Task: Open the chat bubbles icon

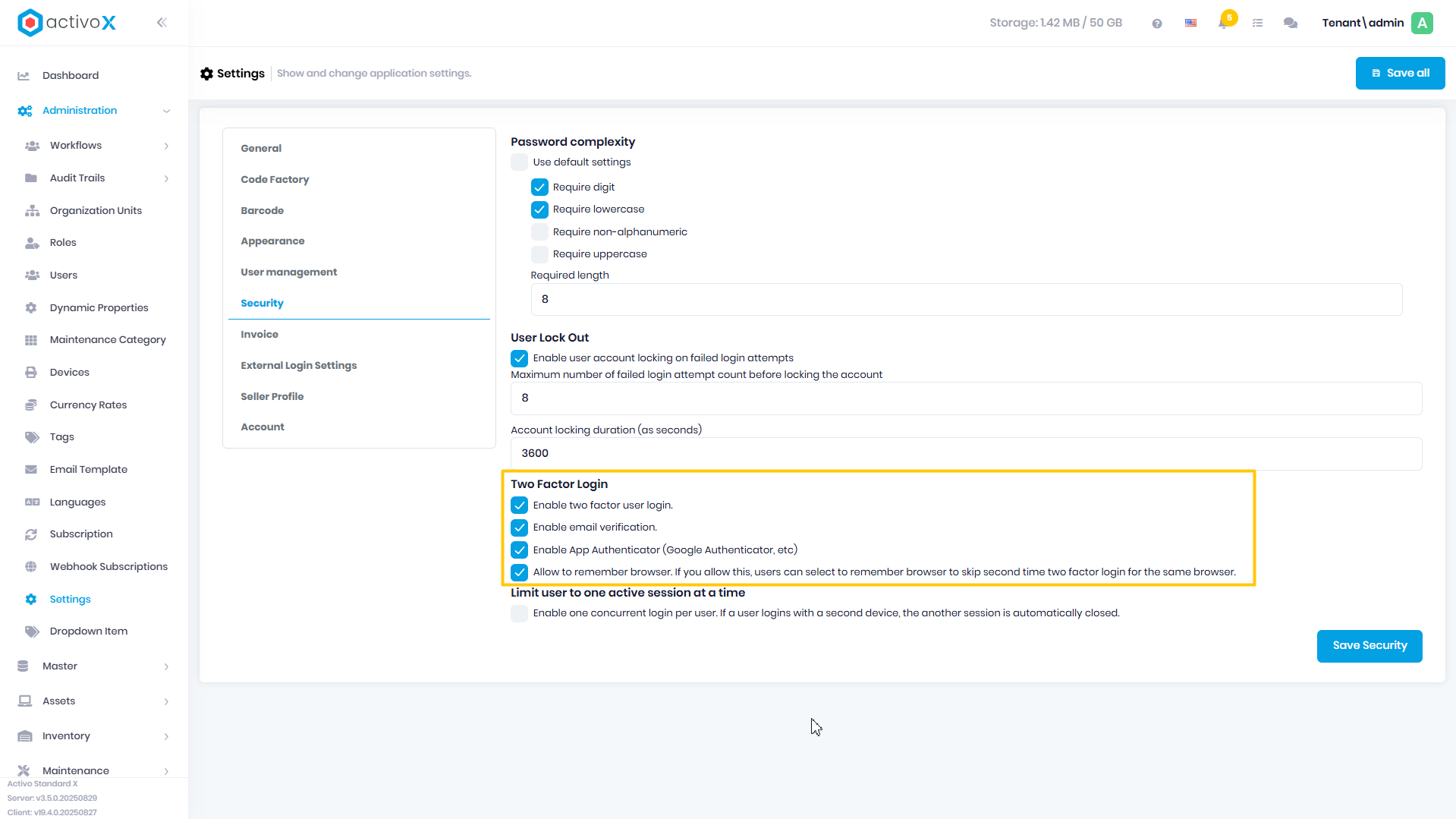Action: pos(1291,24)
